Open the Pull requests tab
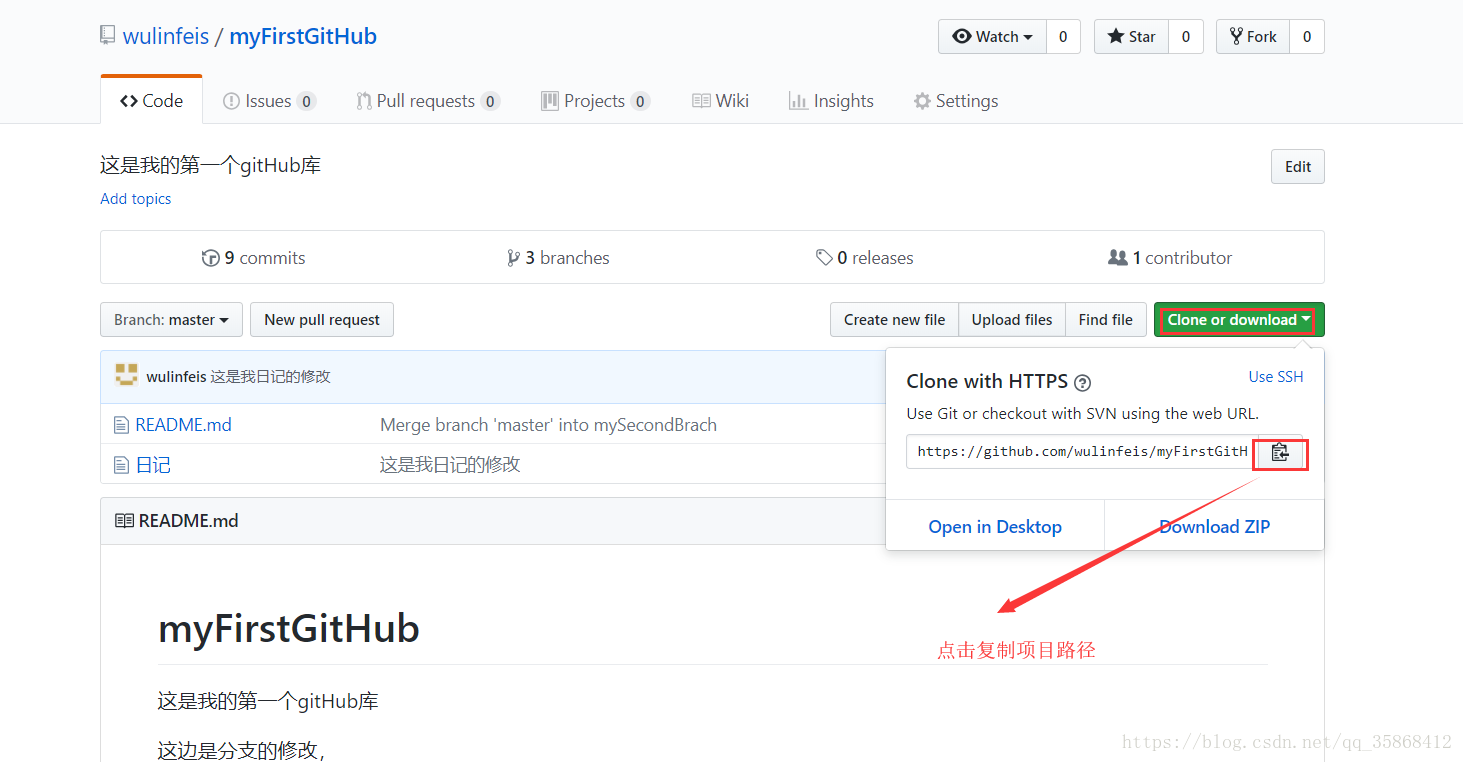 pyautogui.click(x=428, y=101)
